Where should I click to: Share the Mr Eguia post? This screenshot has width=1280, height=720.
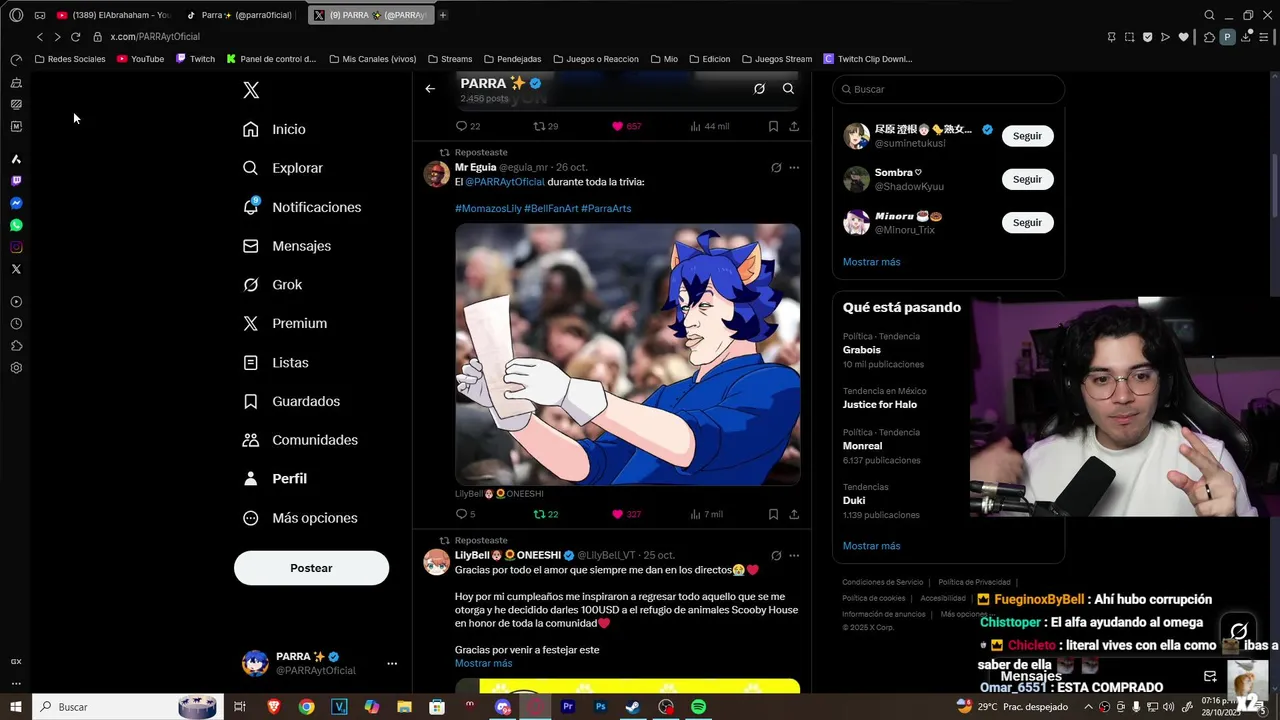(x=794, y=514)
